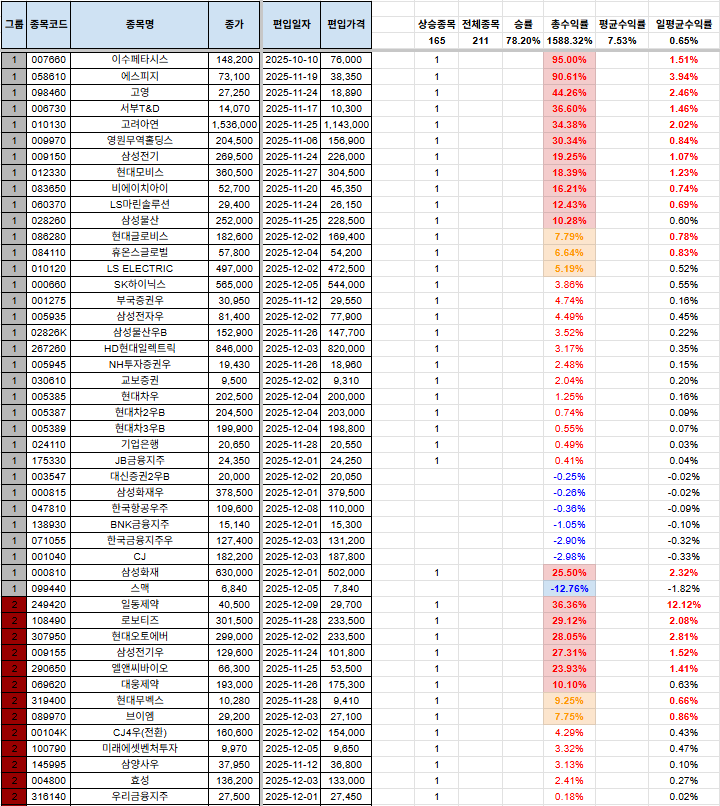This screenshot has width=720, height=806.
Task: Select the 휴온스글로벌 stock name cell
Action: pos(139,252)
